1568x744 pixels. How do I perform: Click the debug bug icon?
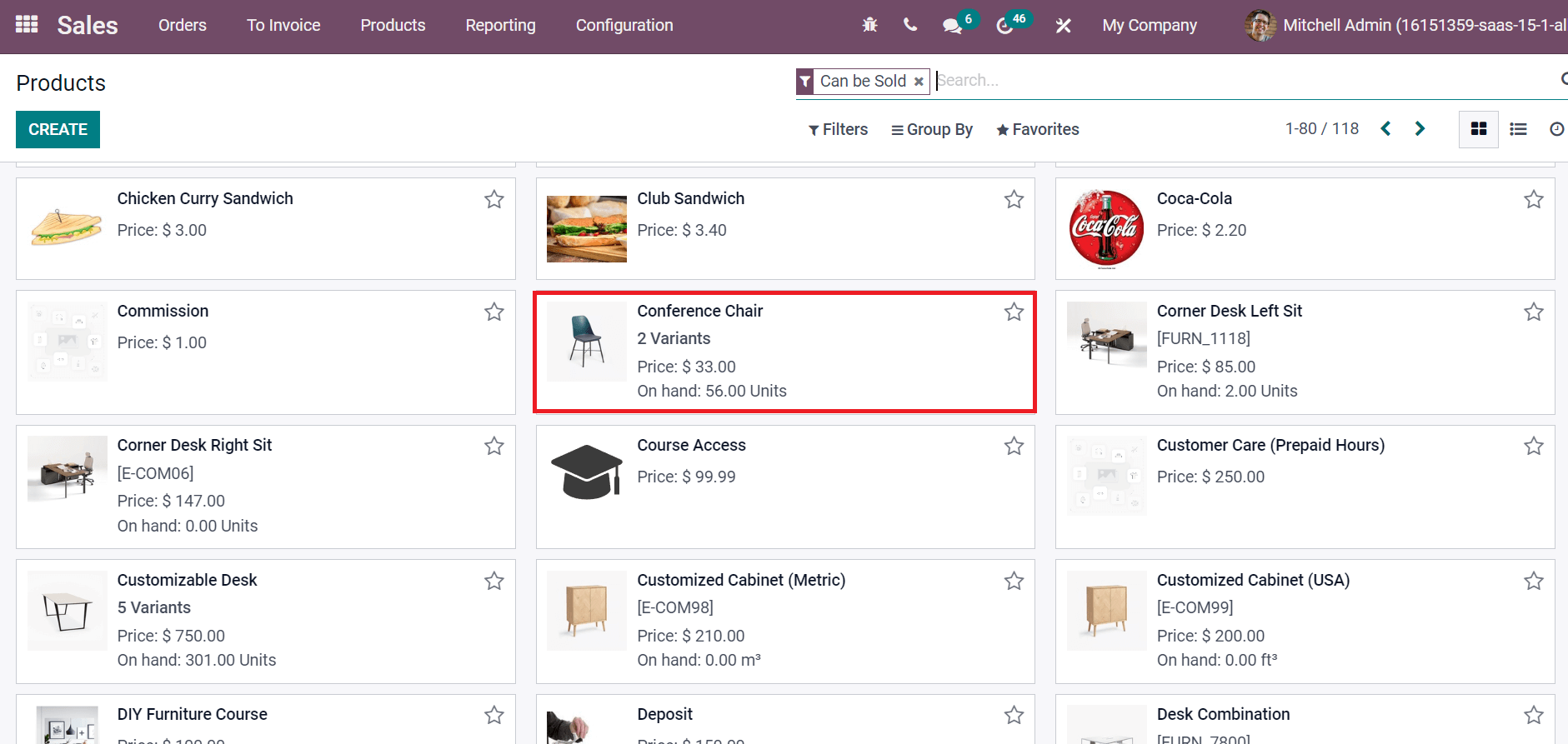(x=869, y=25)
